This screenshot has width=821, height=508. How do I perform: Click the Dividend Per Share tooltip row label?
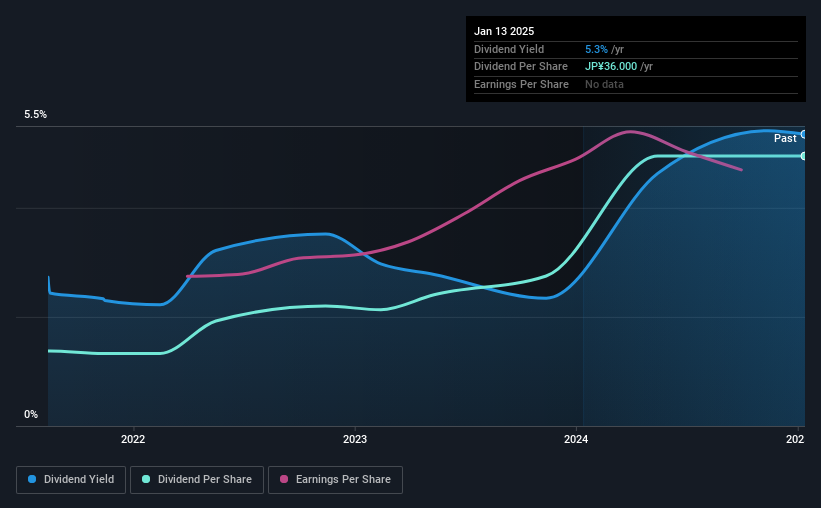520,67
